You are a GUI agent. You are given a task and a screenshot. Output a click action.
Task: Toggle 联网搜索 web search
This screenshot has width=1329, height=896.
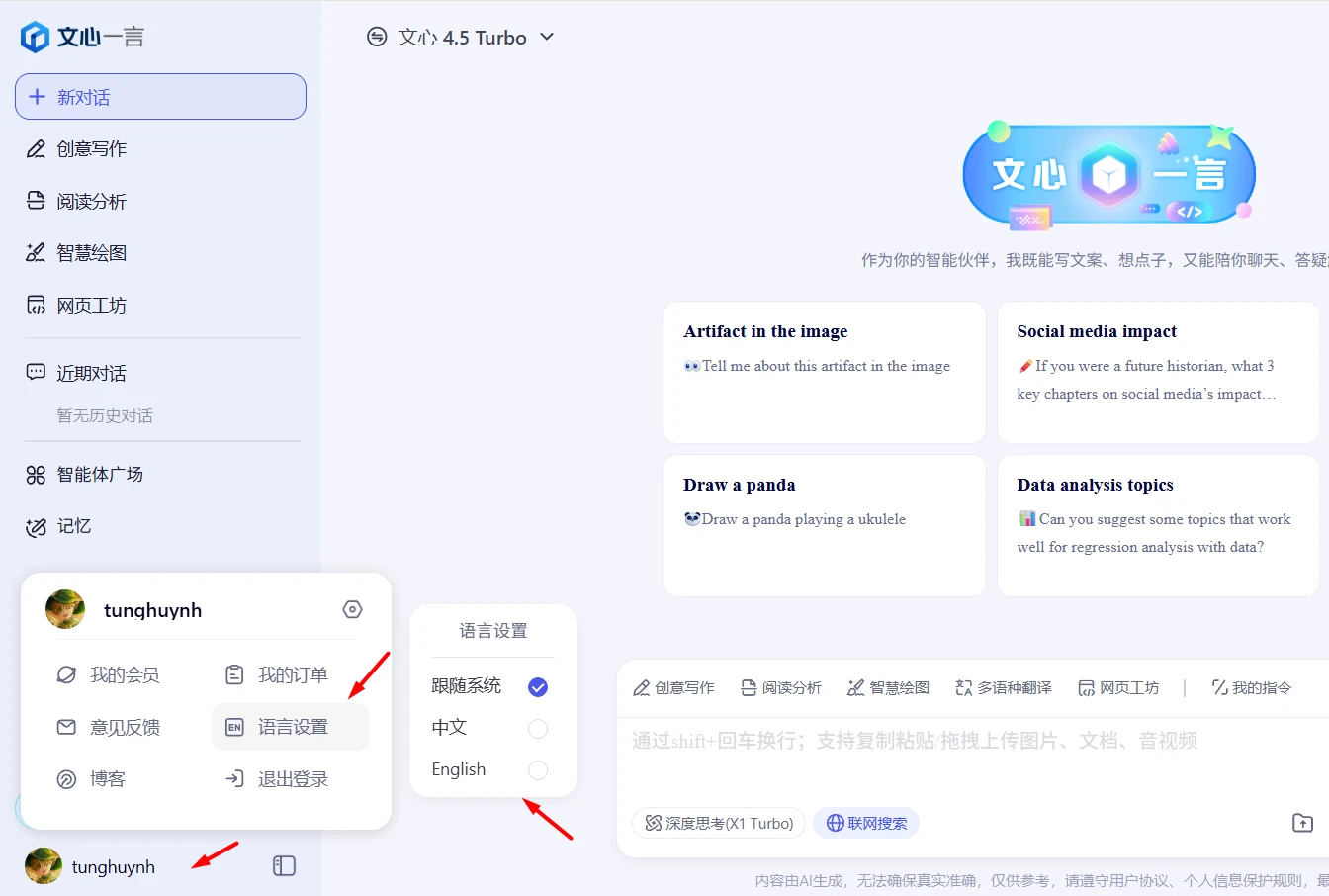(866, 823)
